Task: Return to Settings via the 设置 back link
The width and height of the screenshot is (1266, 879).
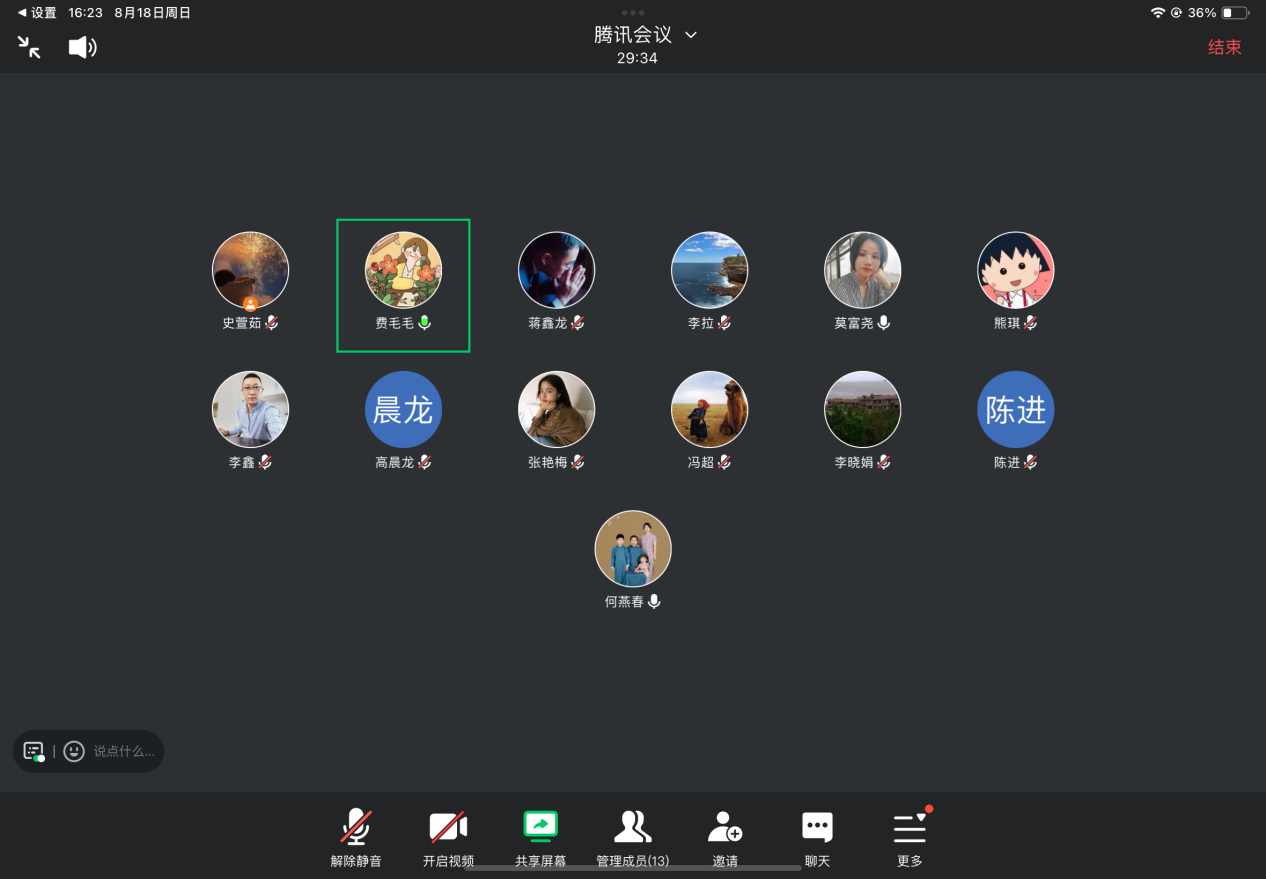Action: tap(37, 13)
